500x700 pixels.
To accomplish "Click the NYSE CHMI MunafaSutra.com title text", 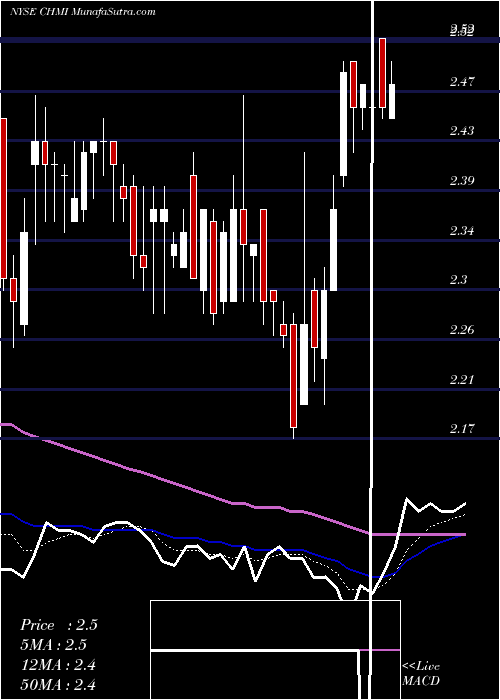I will tap(83, 12).
